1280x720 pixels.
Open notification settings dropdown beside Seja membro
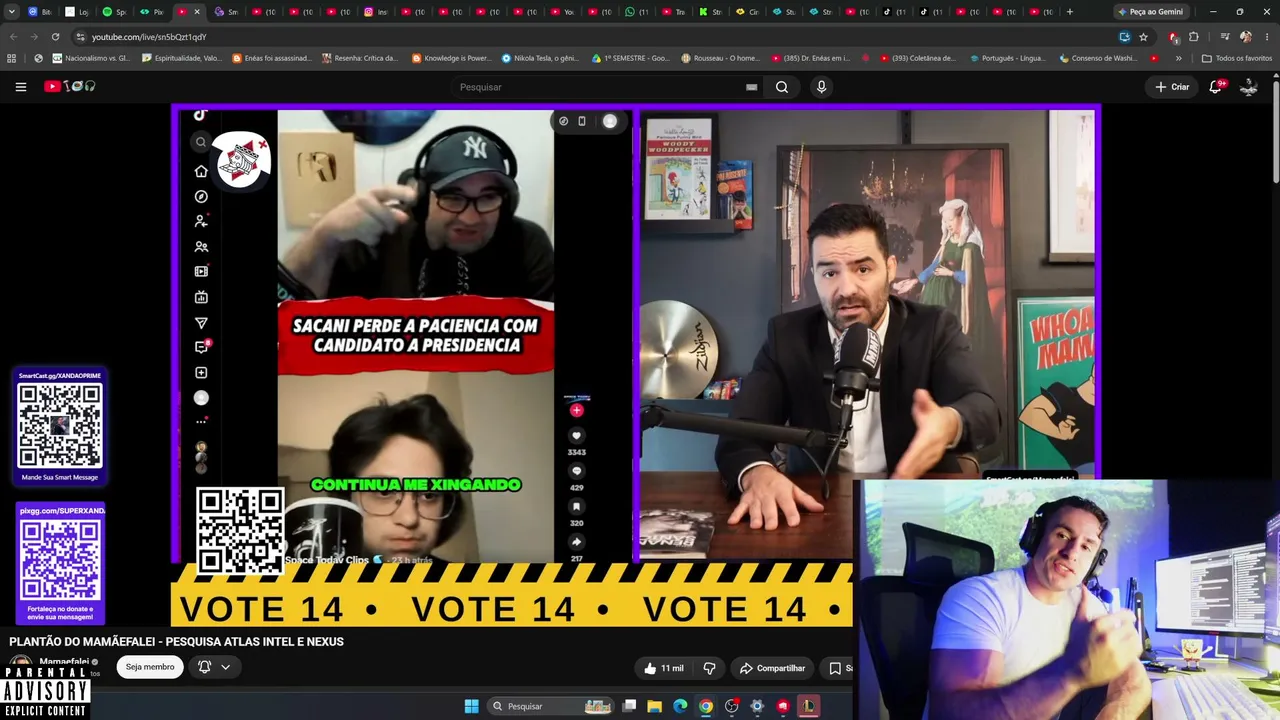pos(214,667)
